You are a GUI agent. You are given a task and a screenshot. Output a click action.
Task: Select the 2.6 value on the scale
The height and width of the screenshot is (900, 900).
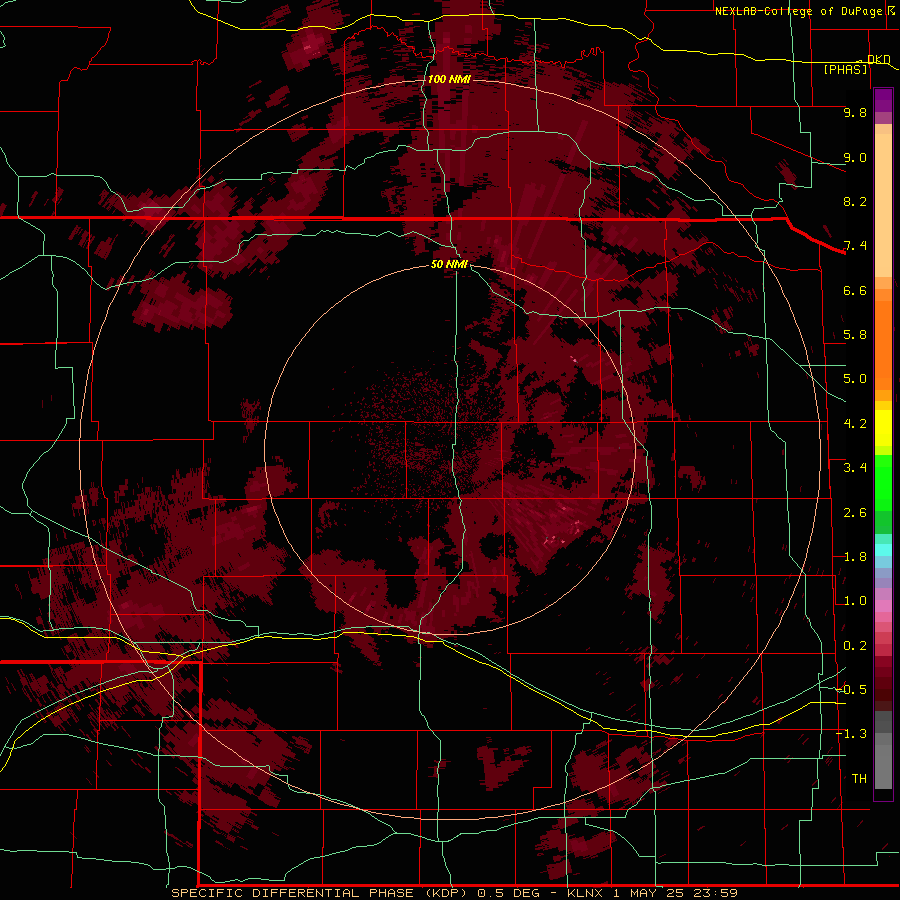[x=855, y=513]
